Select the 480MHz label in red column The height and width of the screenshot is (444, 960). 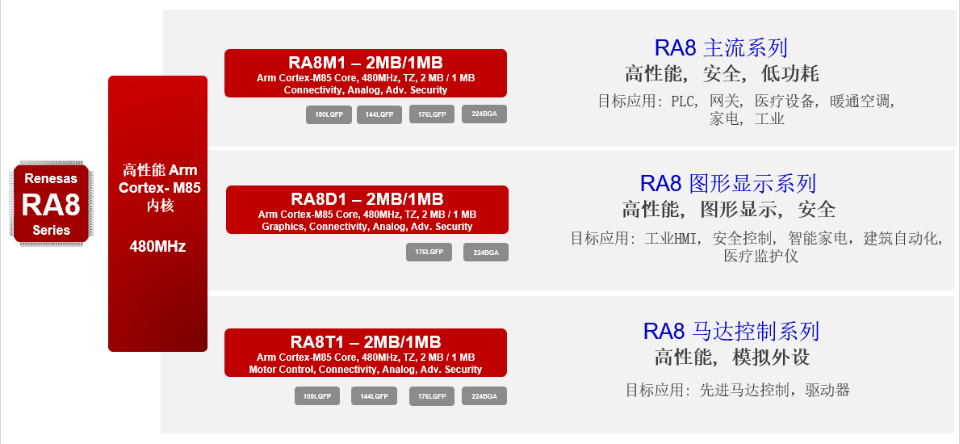[158, 247]
